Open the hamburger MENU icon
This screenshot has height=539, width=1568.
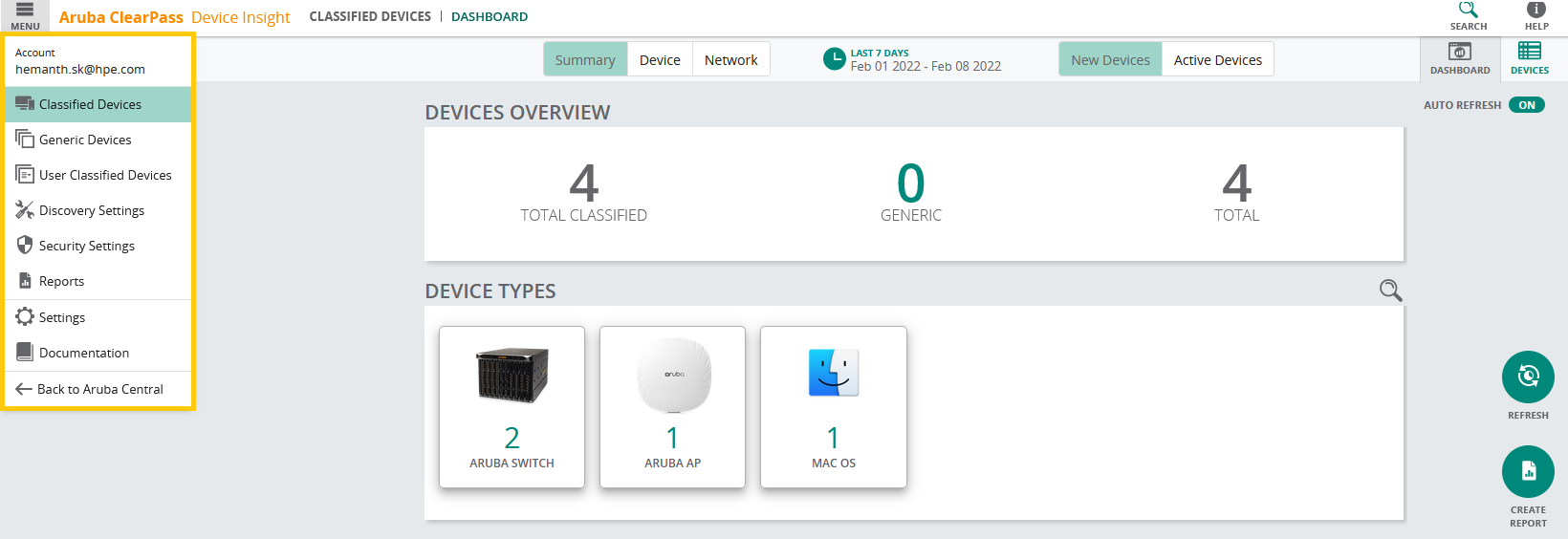[x=25, y=10]
